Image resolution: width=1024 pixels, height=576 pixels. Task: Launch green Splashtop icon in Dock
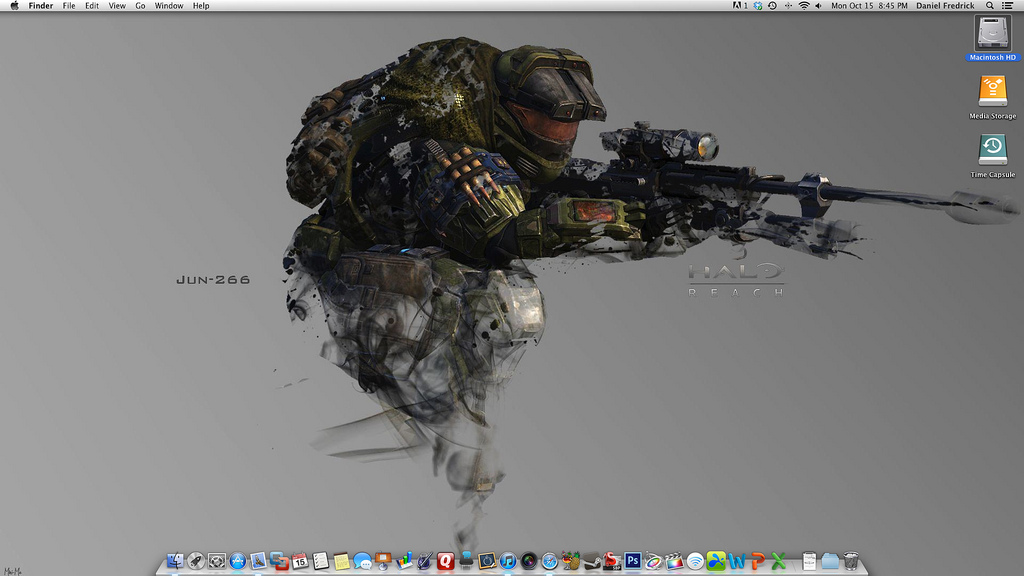(716, 560)
